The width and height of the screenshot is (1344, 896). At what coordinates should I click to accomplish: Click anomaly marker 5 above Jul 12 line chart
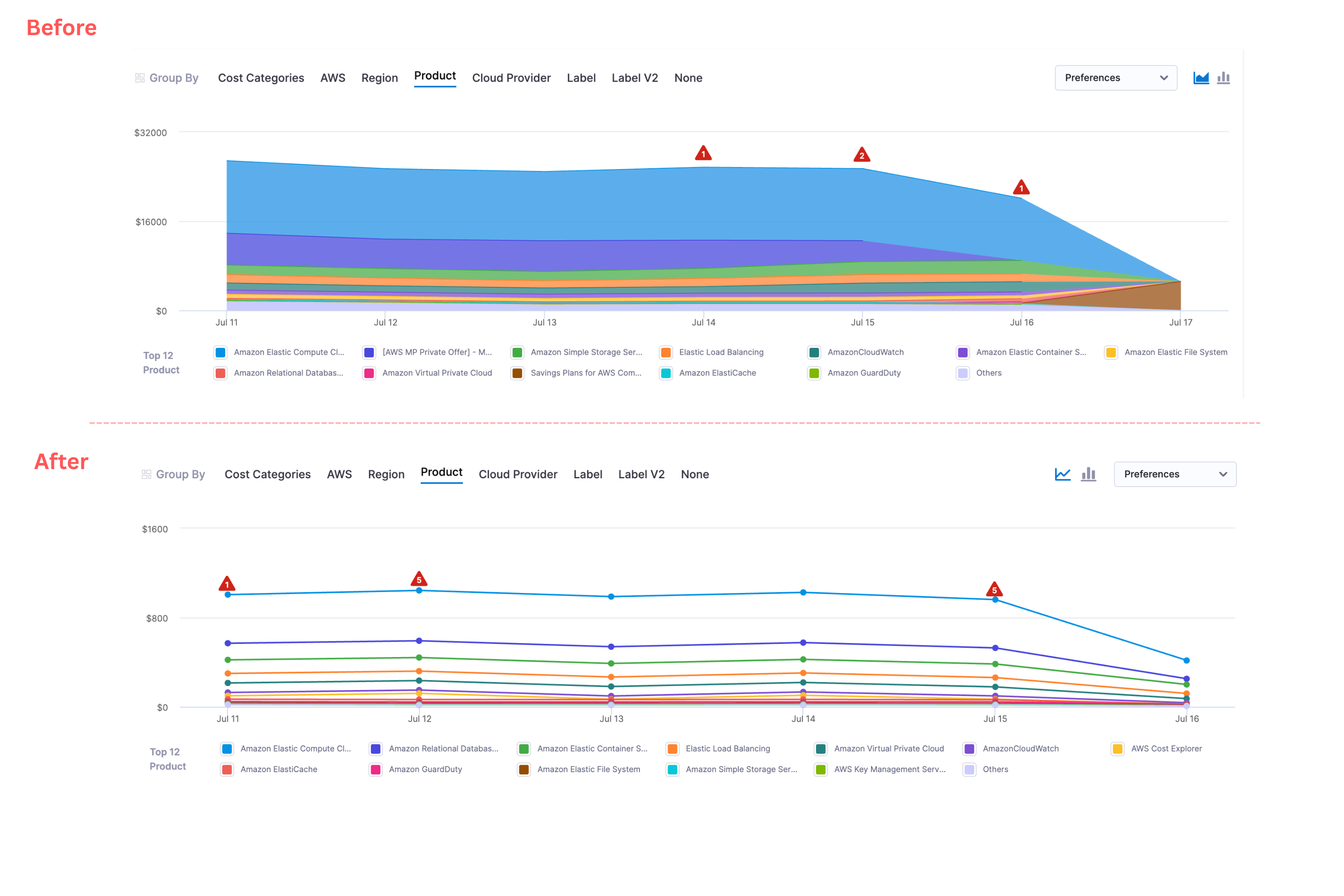419,579
